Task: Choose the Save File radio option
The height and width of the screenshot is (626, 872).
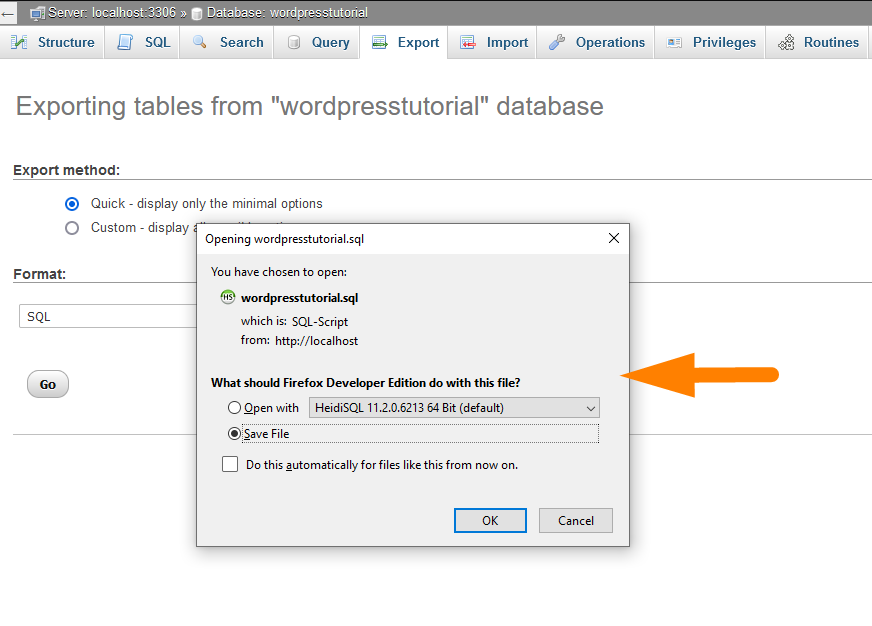Action: [x=235, y=434]
